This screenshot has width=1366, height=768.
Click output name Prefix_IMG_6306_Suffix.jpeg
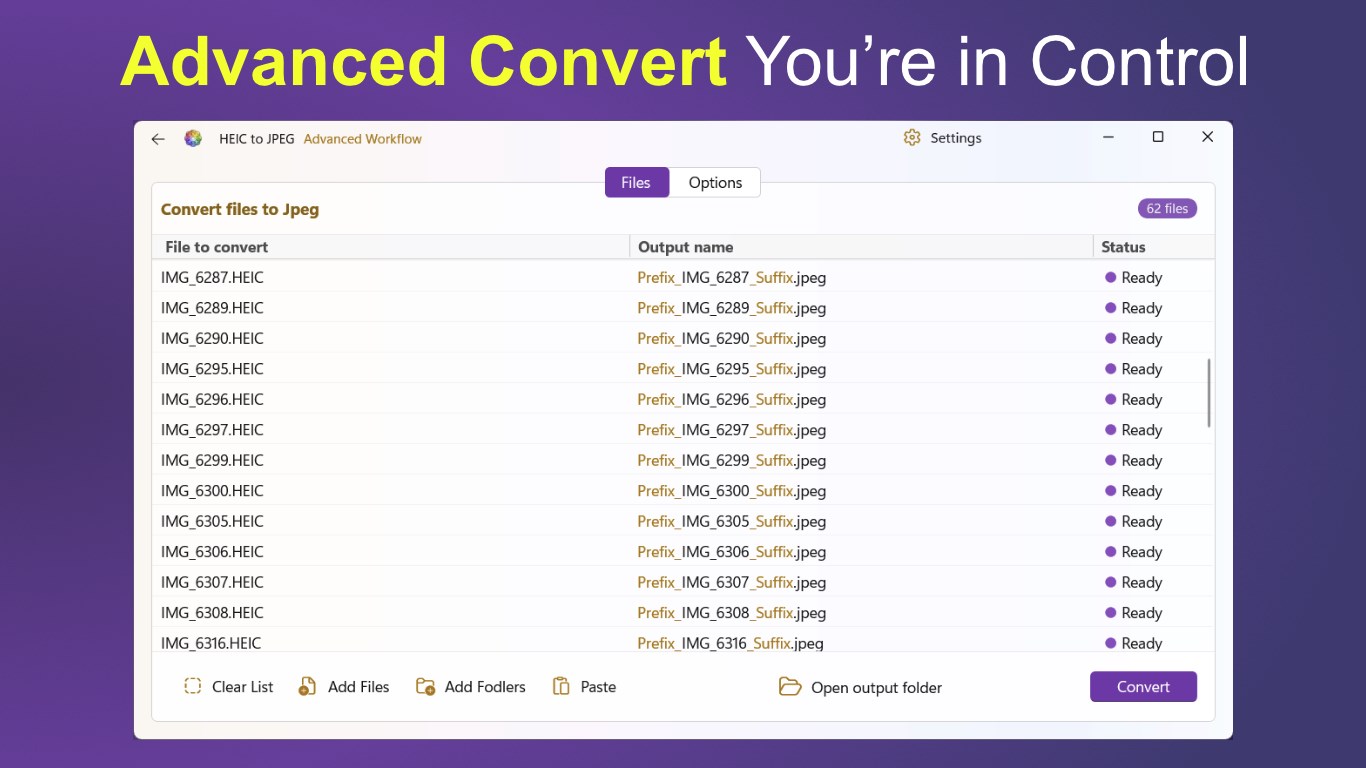tap(732, 552)
